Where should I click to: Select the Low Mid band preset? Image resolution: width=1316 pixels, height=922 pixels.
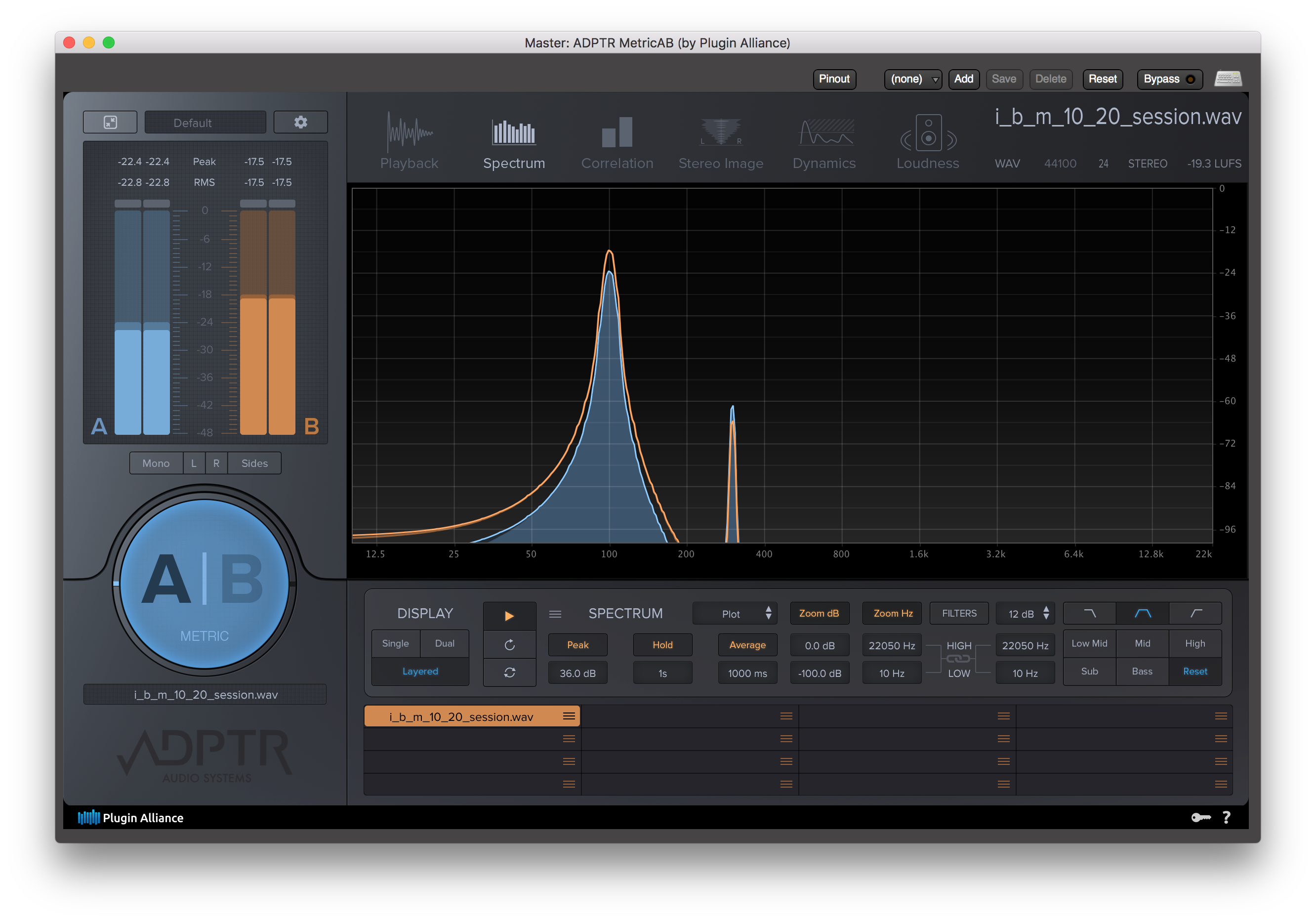click(1090, 643)
